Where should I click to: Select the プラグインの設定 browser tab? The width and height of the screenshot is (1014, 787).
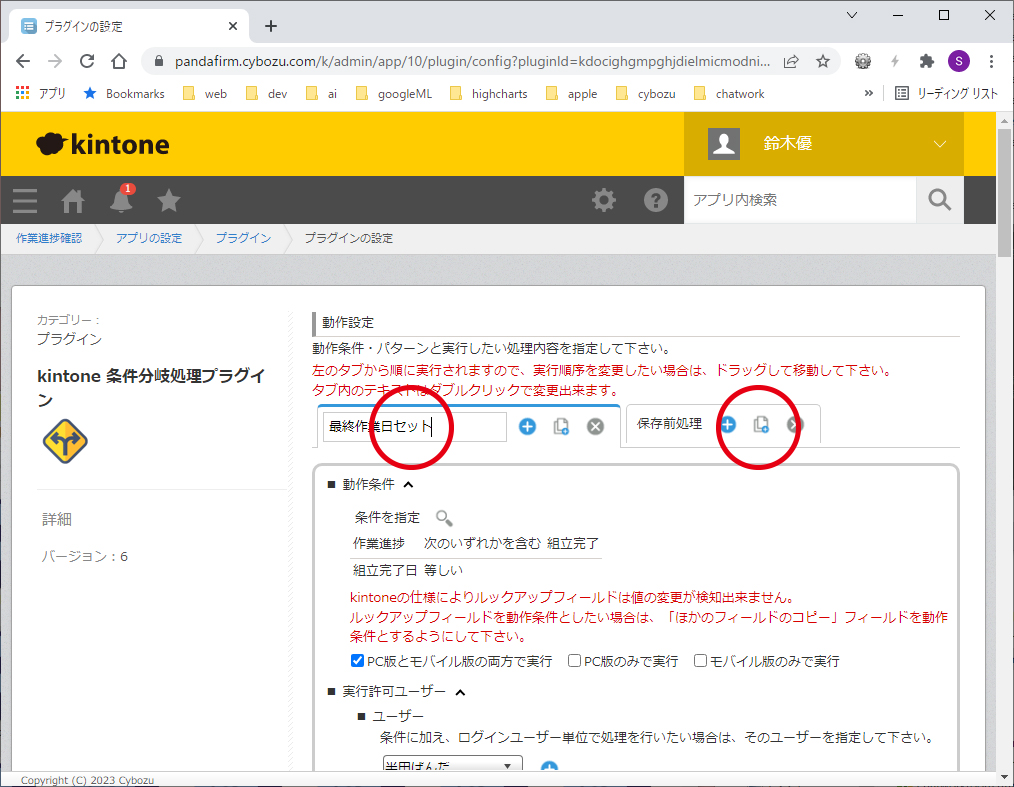(129, 27)
